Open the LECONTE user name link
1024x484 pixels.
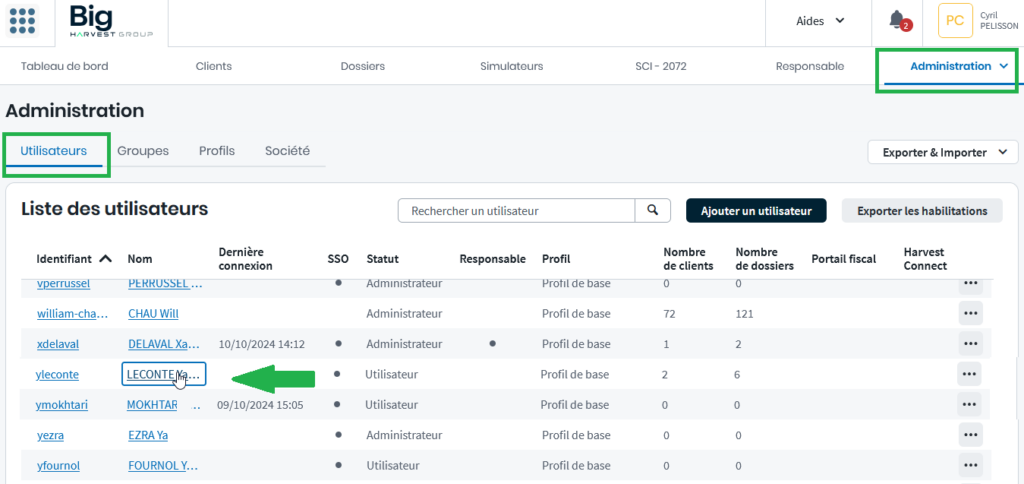tap(162, 374)
